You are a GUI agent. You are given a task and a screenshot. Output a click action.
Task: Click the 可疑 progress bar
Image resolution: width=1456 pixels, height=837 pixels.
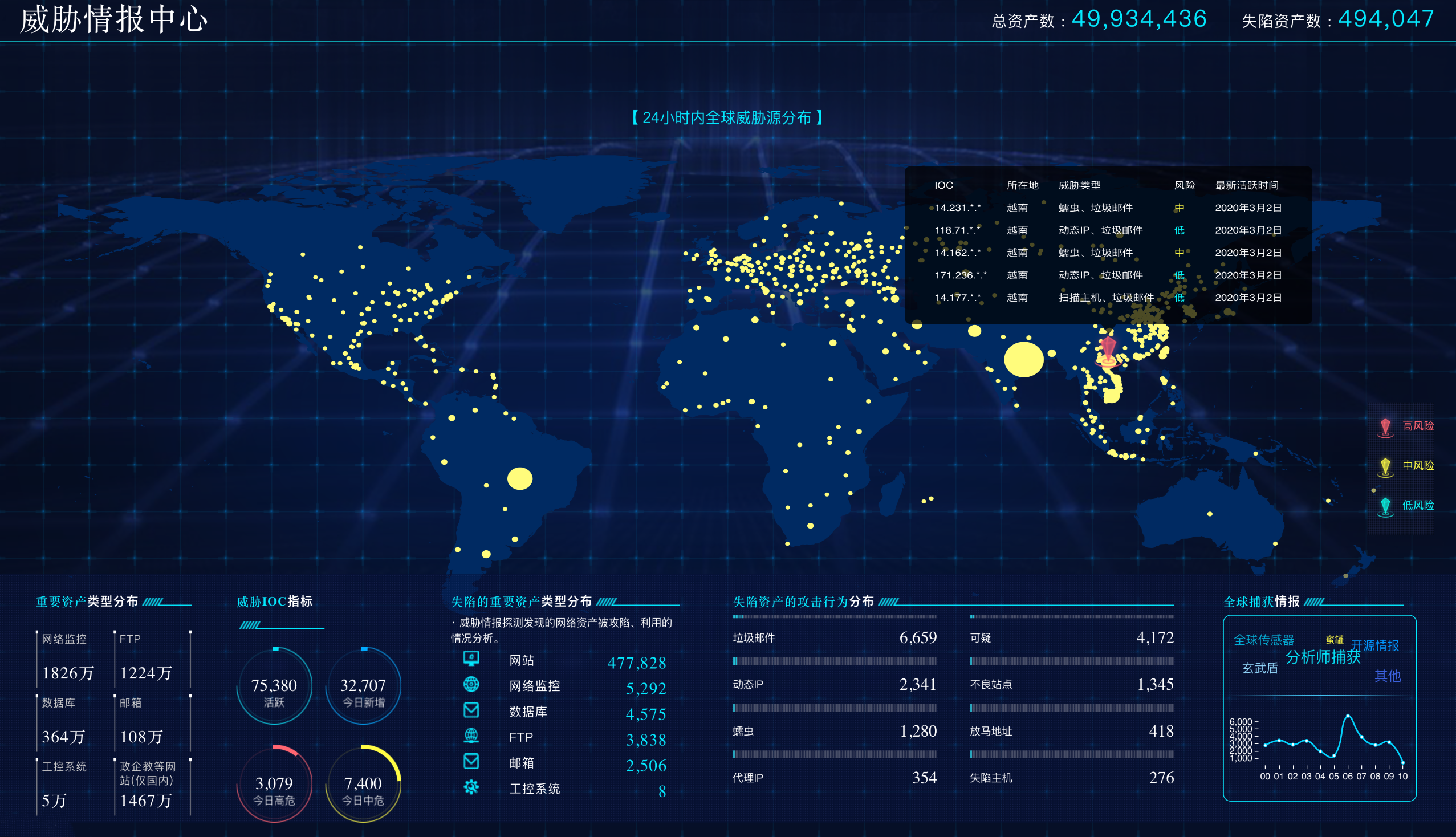pos(1071,617)
